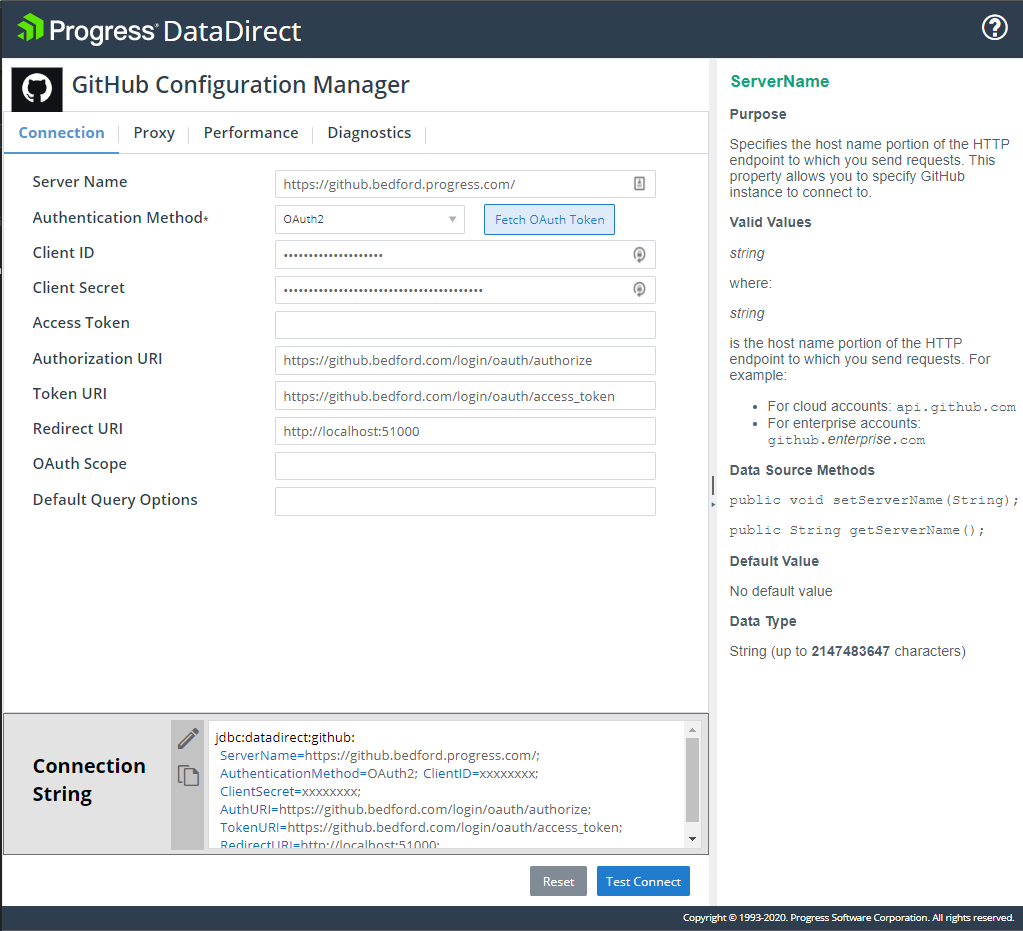Viewport: 1023px width, 931px height.
Task: Click the ServerName help heading
Action: (x=780, y=82)
